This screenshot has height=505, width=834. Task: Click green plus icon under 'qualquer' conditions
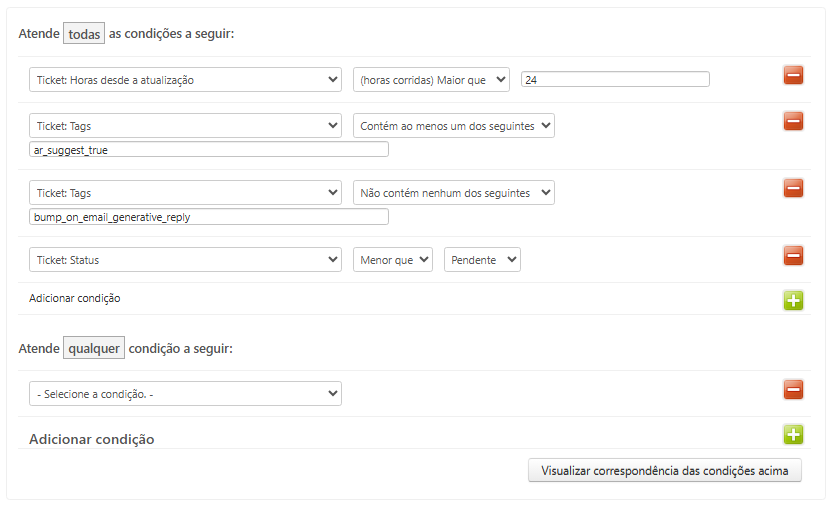click(793, 434)
